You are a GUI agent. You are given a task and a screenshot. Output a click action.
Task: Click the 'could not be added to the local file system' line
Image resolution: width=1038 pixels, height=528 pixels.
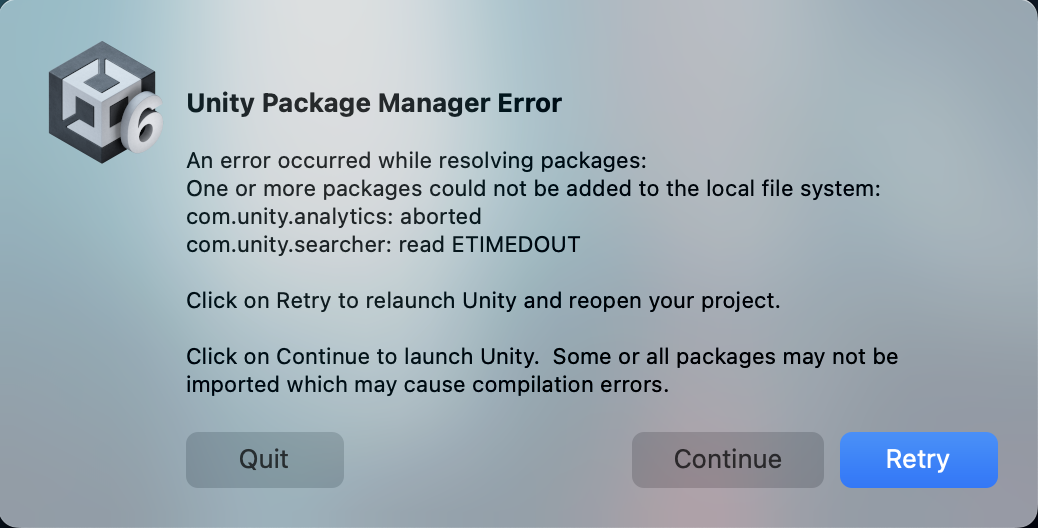[533, 189]
